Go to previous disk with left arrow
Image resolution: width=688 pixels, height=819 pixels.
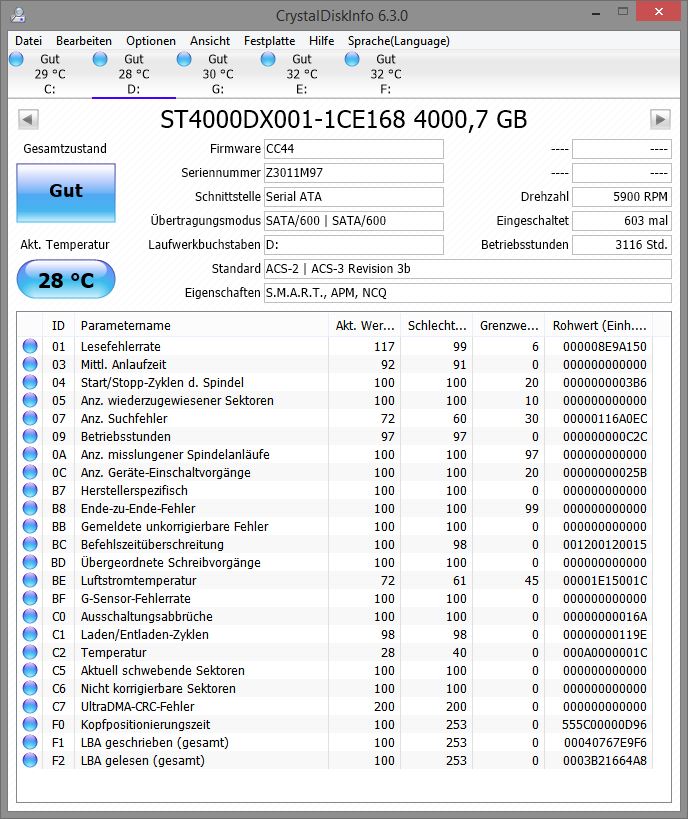point(28,120)
